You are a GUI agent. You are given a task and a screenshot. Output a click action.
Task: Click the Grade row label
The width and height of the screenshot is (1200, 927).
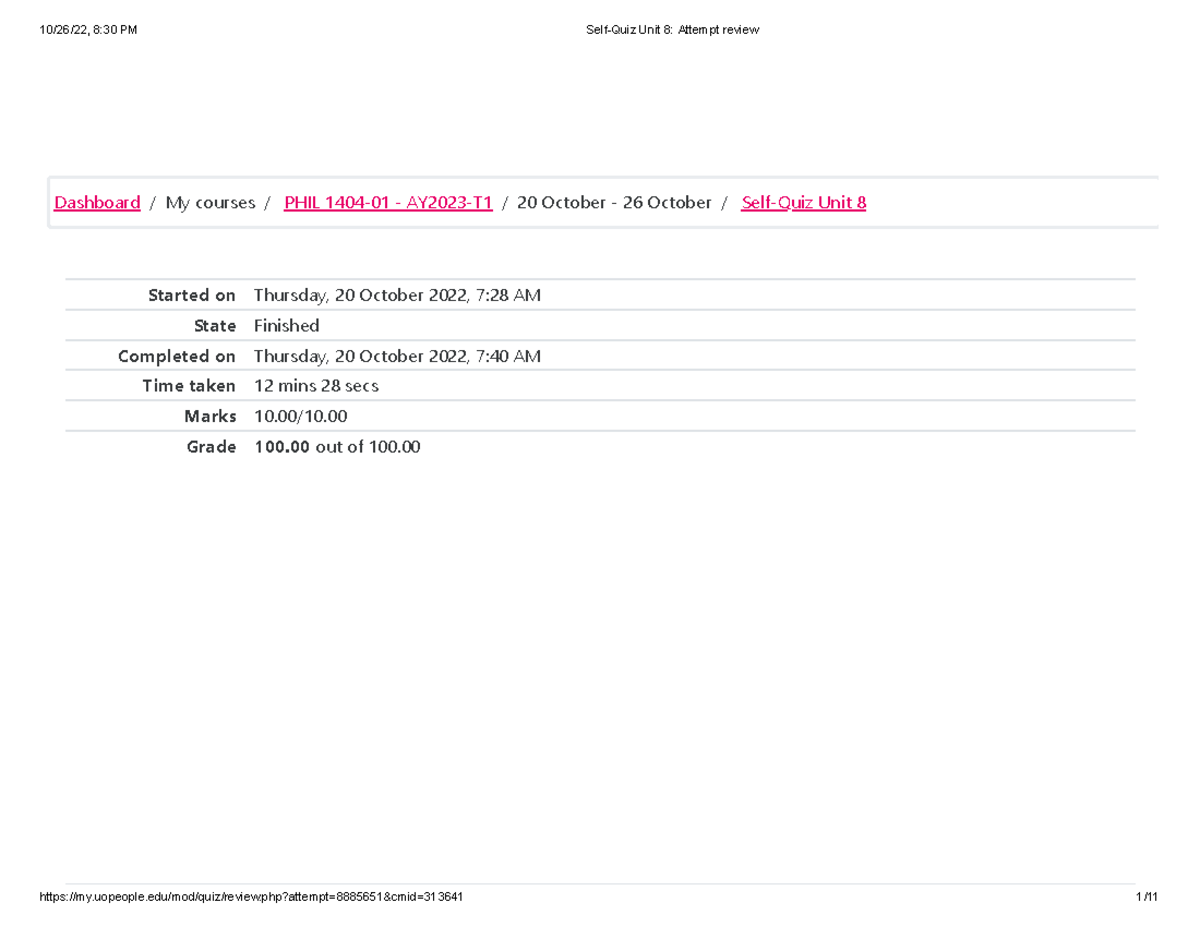click(211, 446)
